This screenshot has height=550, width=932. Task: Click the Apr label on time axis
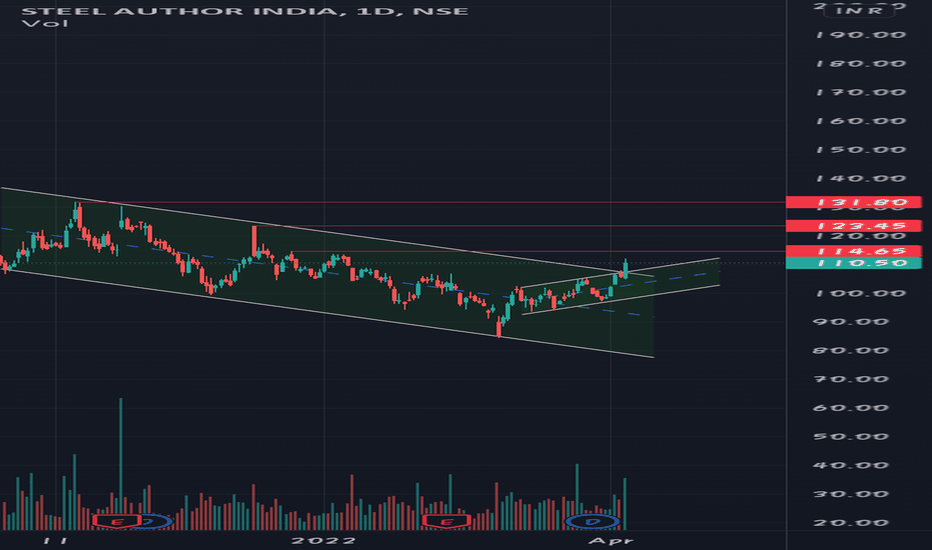610,540
